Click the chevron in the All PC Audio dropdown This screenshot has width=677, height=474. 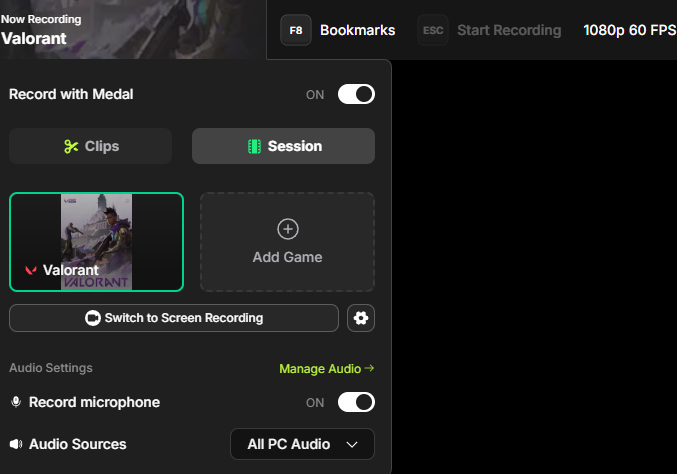coord(352,445)
